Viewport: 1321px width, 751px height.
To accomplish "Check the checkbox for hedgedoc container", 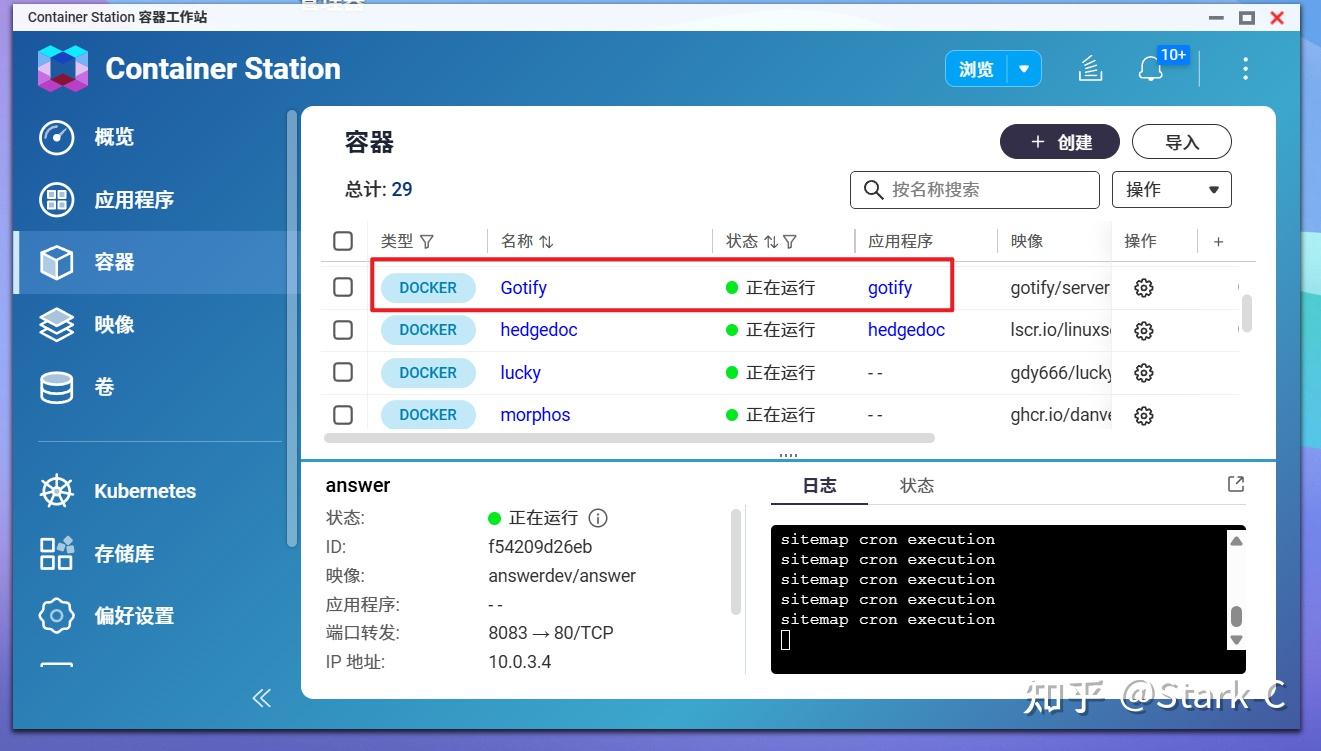I will [343, 330].
